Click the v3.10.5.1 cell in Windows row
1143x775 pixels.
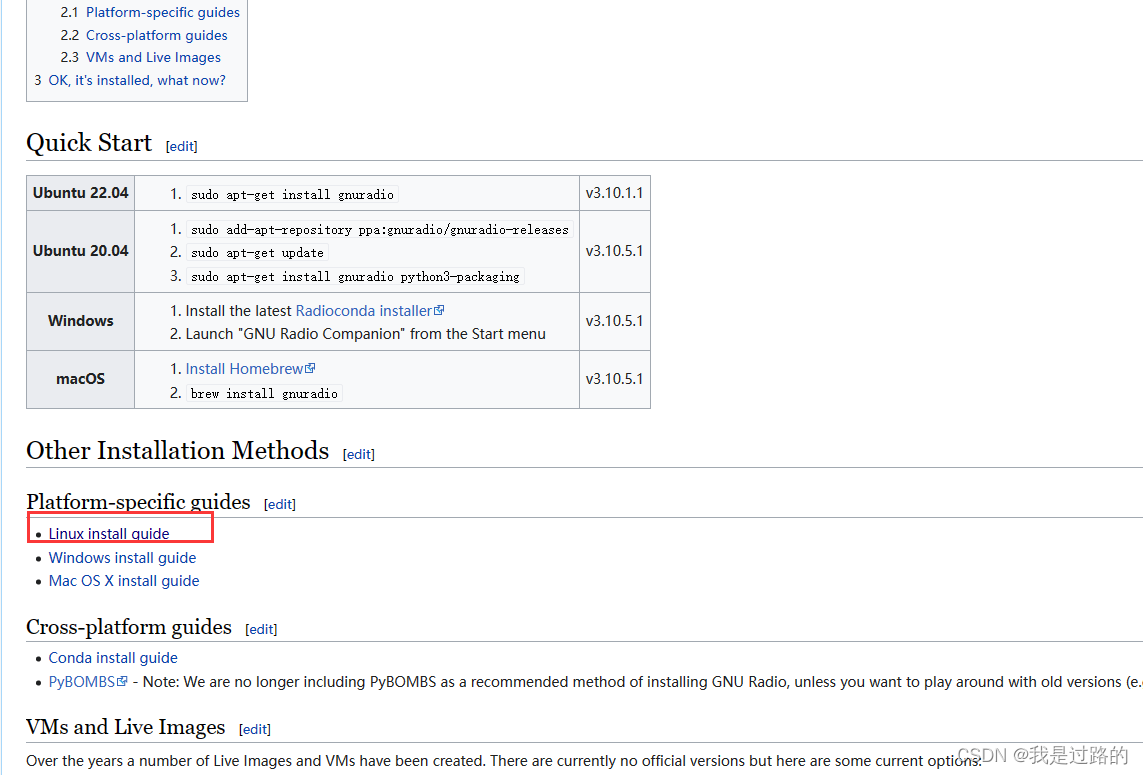tap(615, 322)
